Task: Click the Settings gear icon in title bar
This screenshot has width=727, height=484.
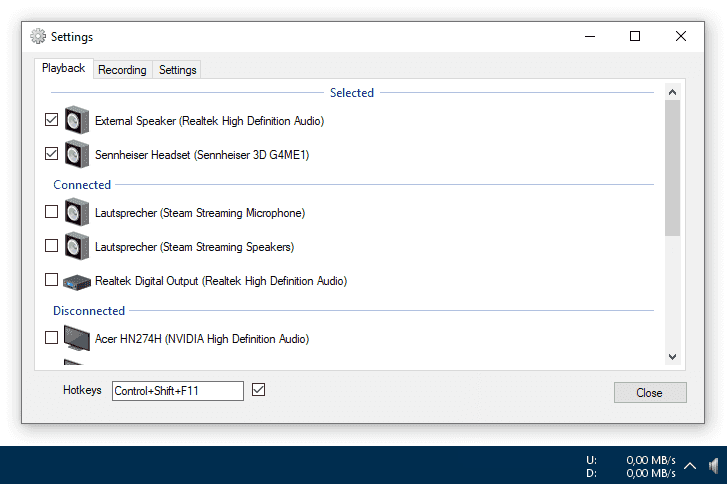Action: tap(38, 36)
